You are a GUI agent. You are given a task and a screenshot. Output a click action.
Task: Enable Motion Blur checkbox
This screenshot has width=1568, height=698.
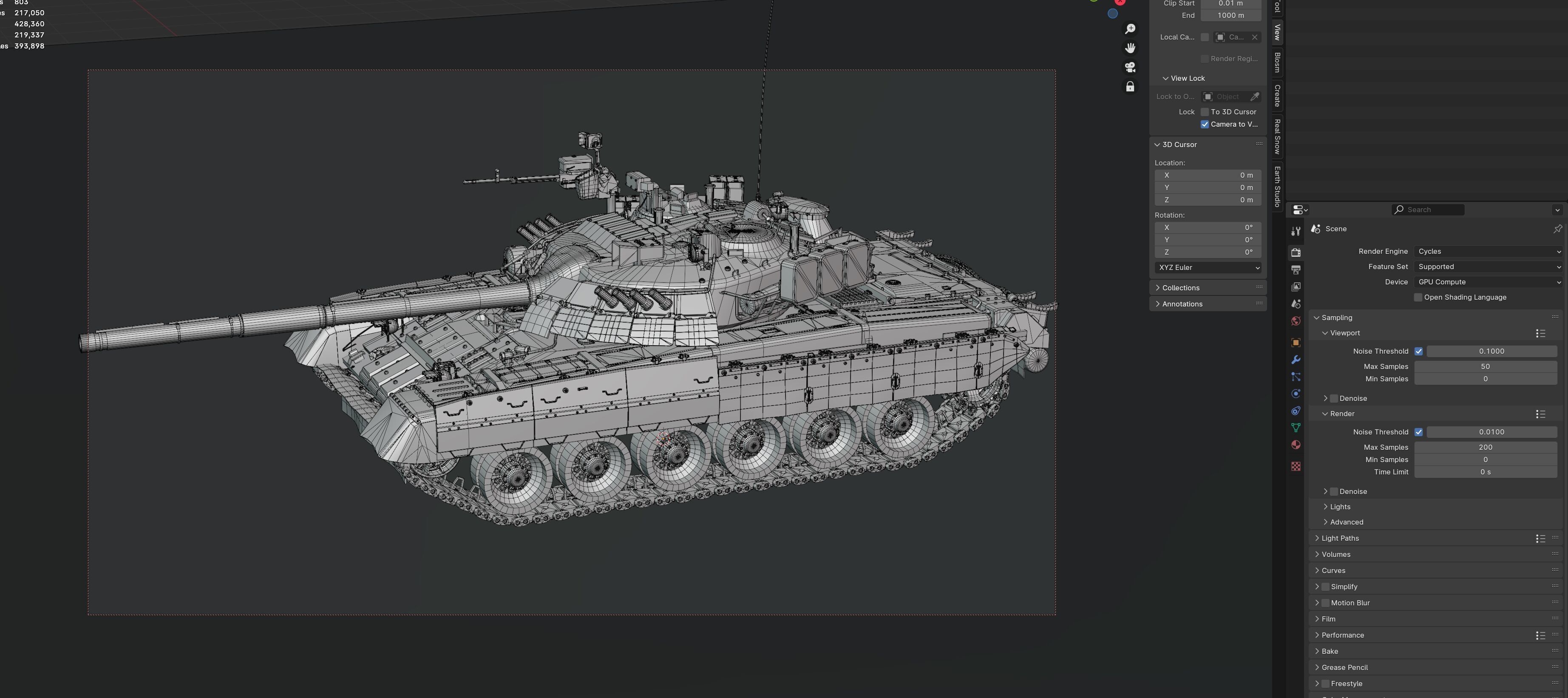click(1326, 603)
